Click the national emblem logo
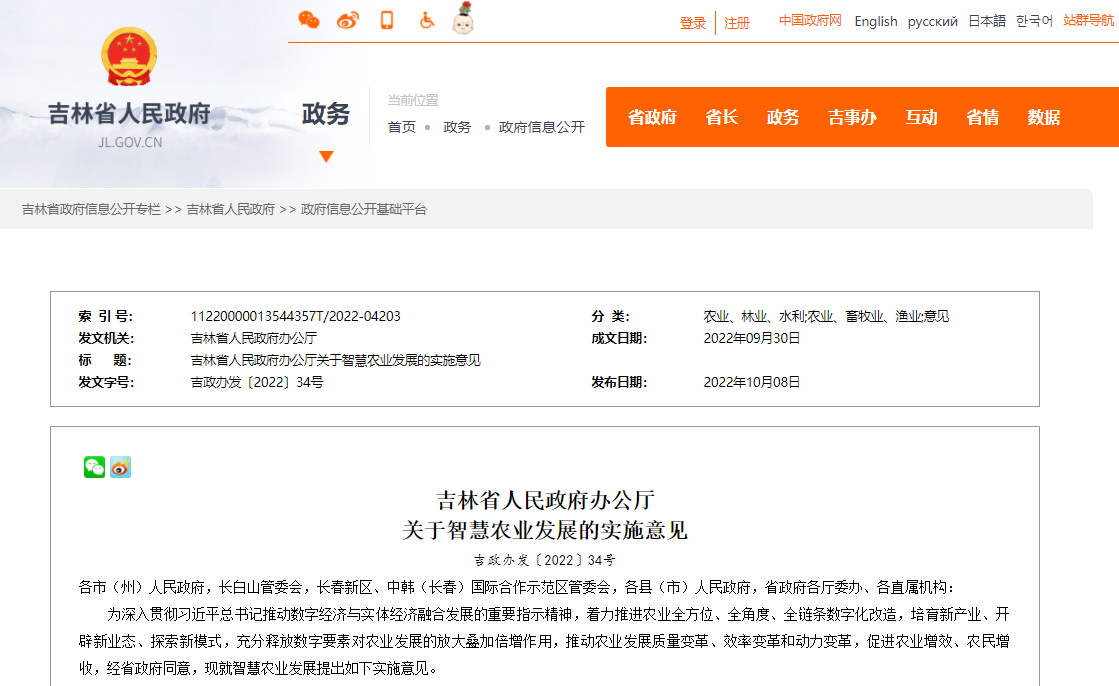This screenshot has height=686, width=1119. (129, 57)
